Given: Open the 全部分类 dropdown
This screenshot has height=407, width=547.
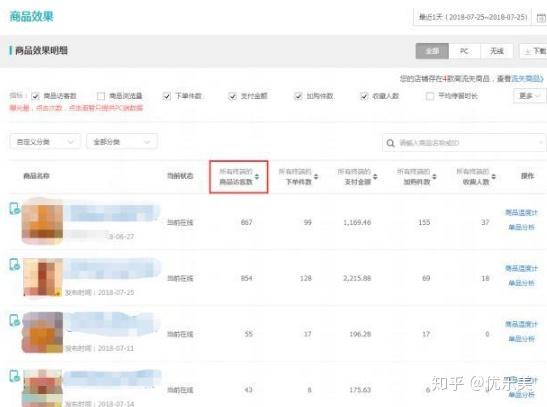Looking at the screenshot, I should point(122,142).
